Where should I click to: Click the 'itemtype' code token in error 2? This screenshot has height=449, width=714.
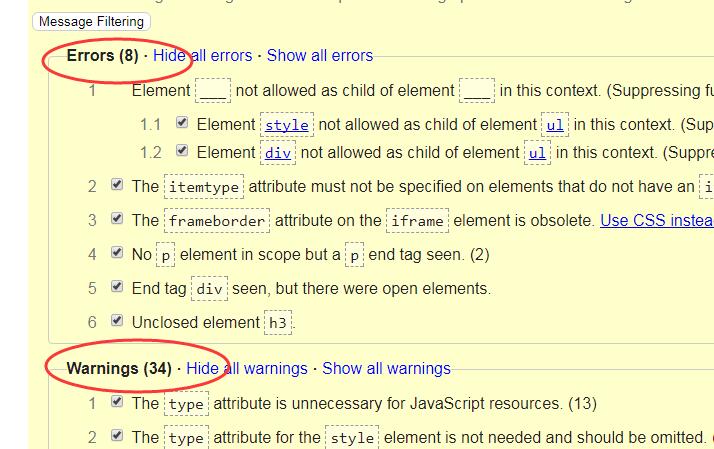(204, 187)
